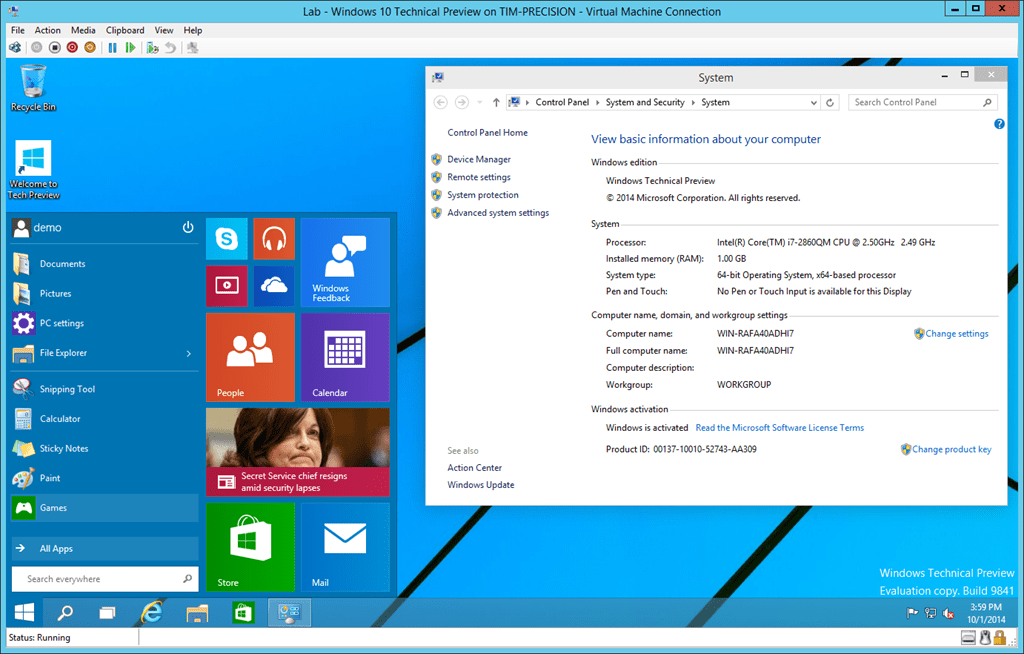Click the Search Control Panel field
Screen dimensions: 1024x654
(x=923, y=103)
